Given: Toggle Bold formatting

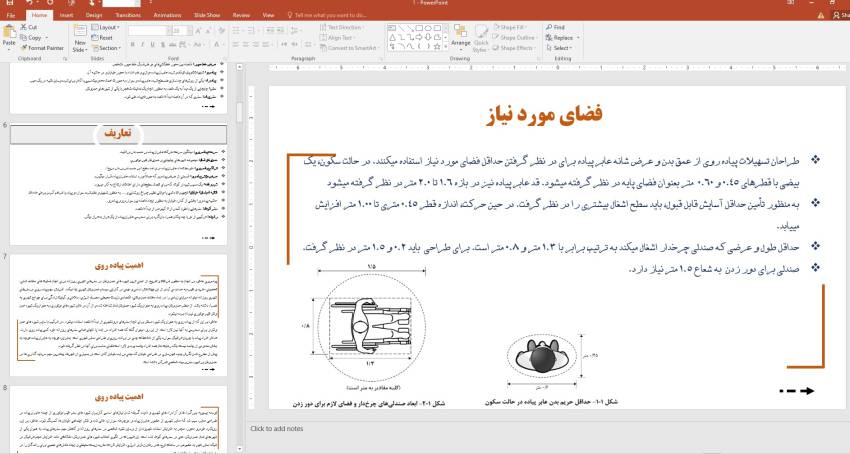Looking at the screenshot, I should (132, 44).
